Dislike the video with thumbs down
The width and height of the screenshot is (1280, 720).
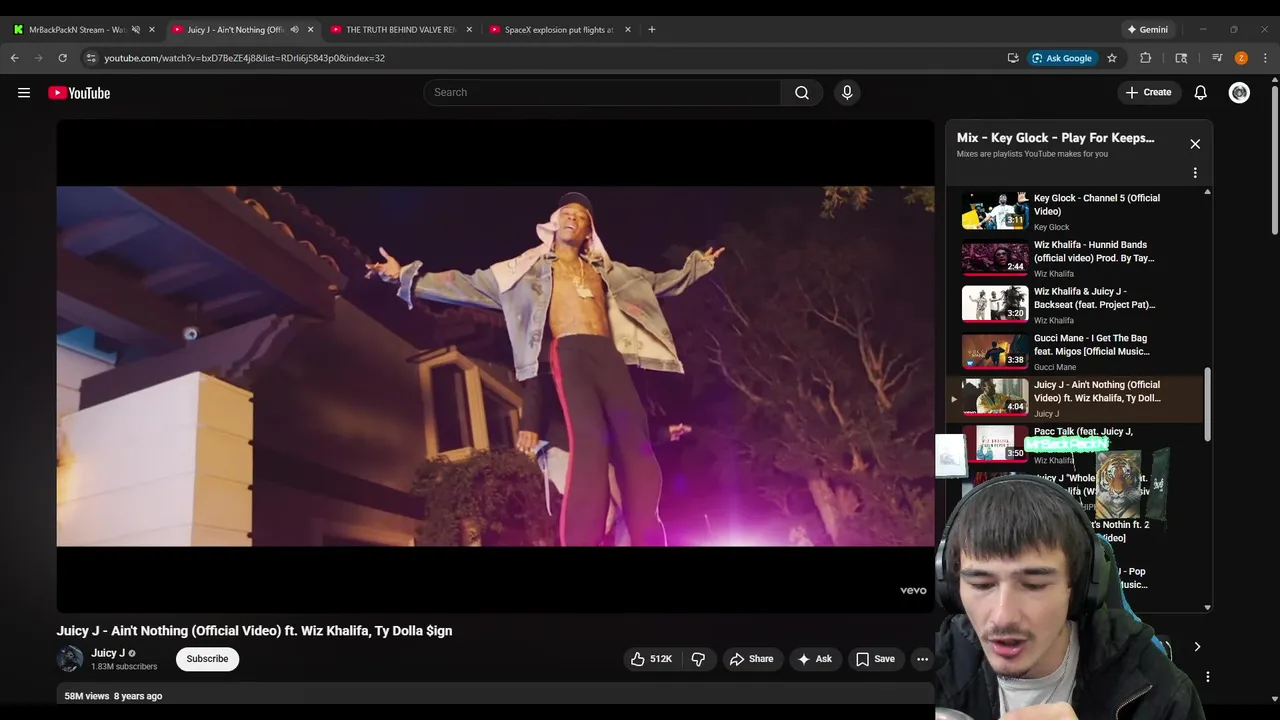point(699,659)
